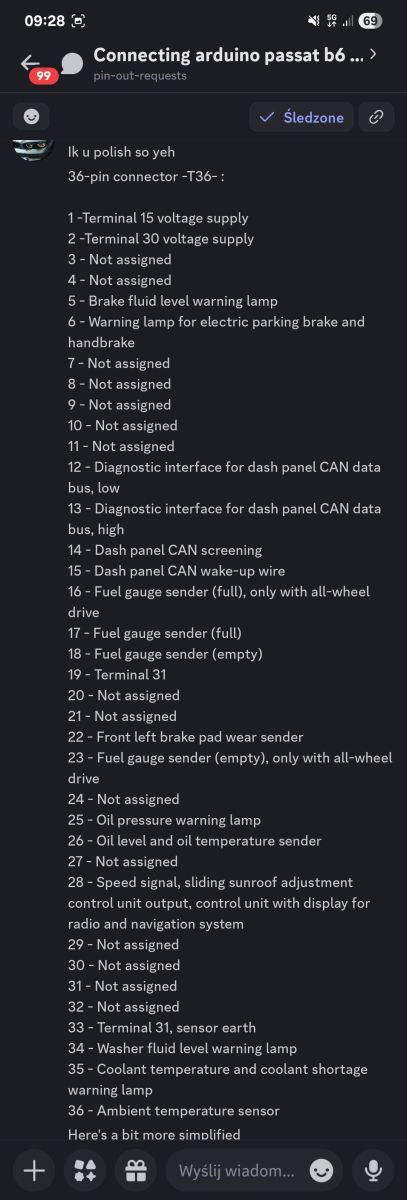This screenshot has width=407, height=1200.
Task: Toggle the Śledzone following button
Action: tap(301, 117)
